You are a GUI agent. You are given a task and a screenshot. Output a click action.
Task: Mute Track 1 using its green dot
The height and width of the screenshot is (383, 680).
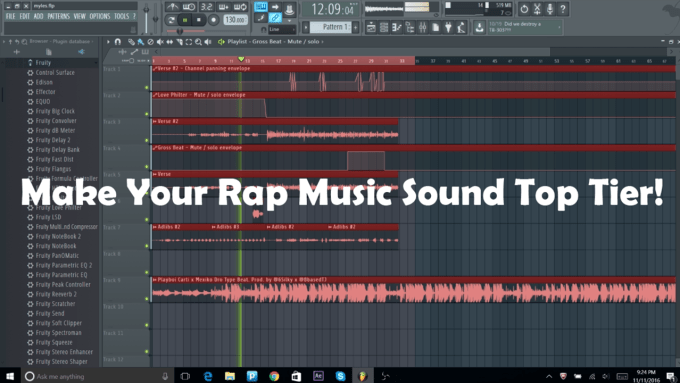click(x=147, y=88)
